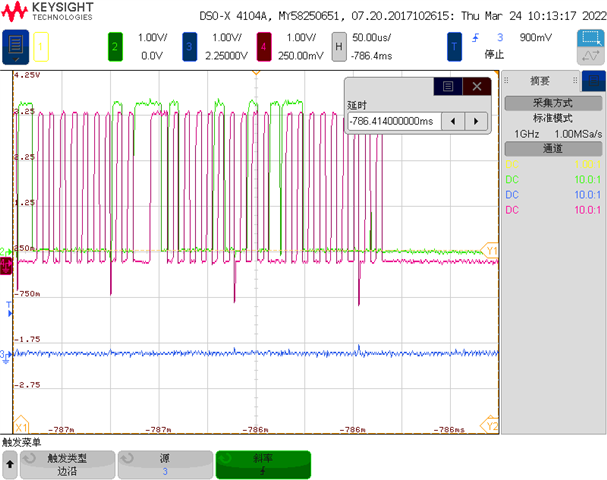The image size is (607, 480).
Task: Select the channel 4 ground level marker
Action: click(6, 267)
